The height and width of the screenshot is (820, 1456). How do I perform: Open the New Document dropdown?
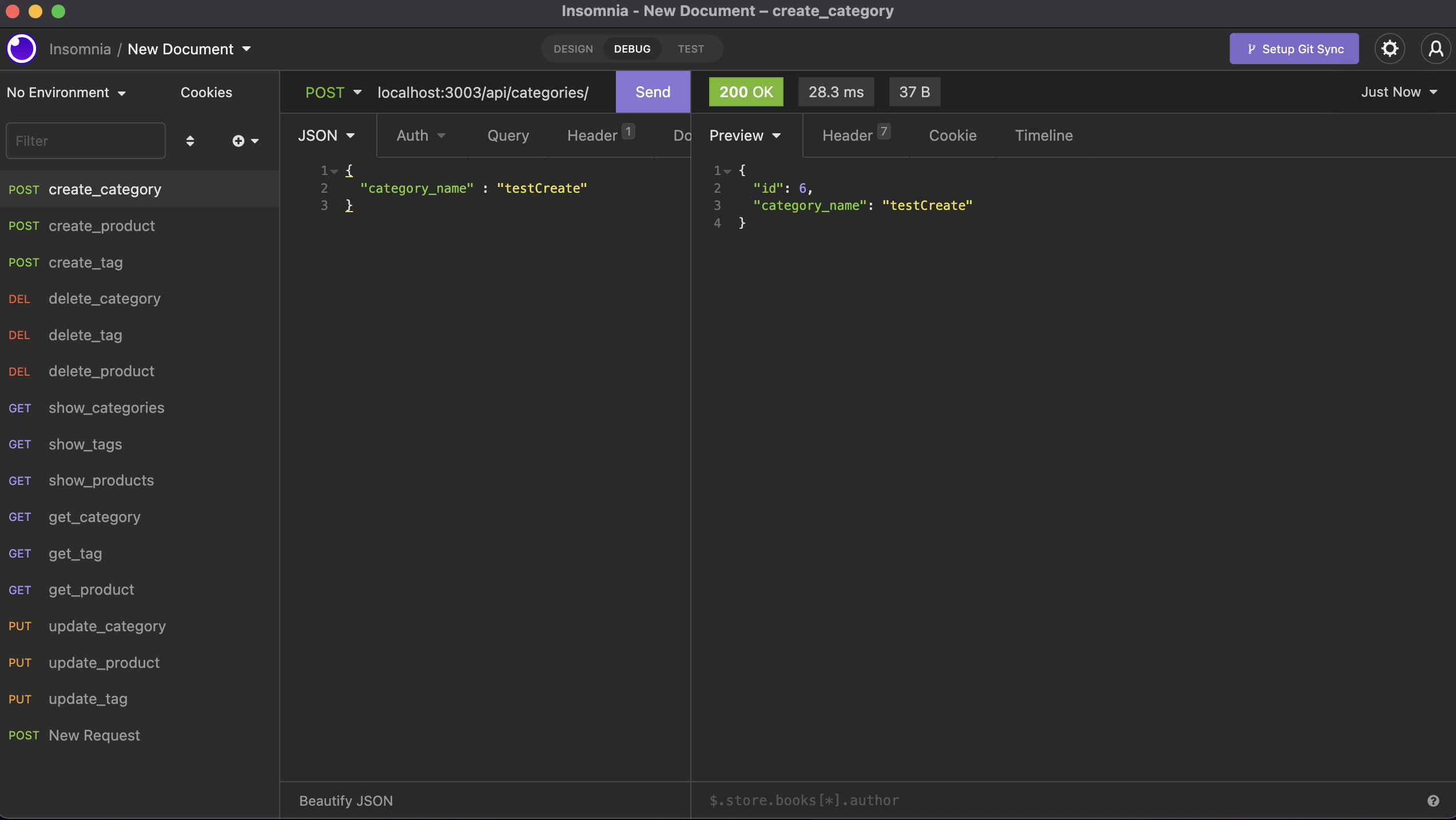189,49
